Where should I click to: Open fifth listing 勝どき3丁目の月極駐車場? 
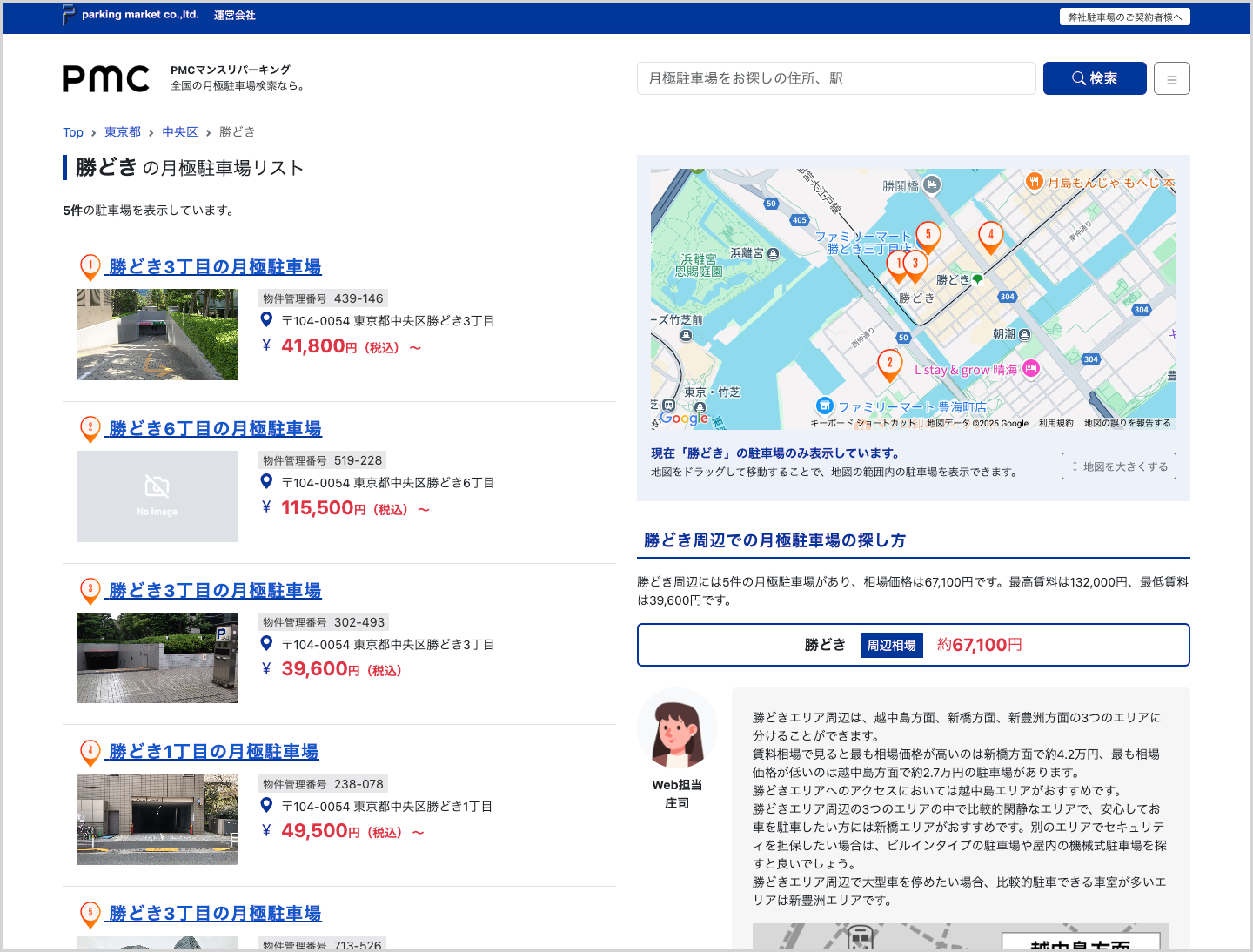coord(214,914)
